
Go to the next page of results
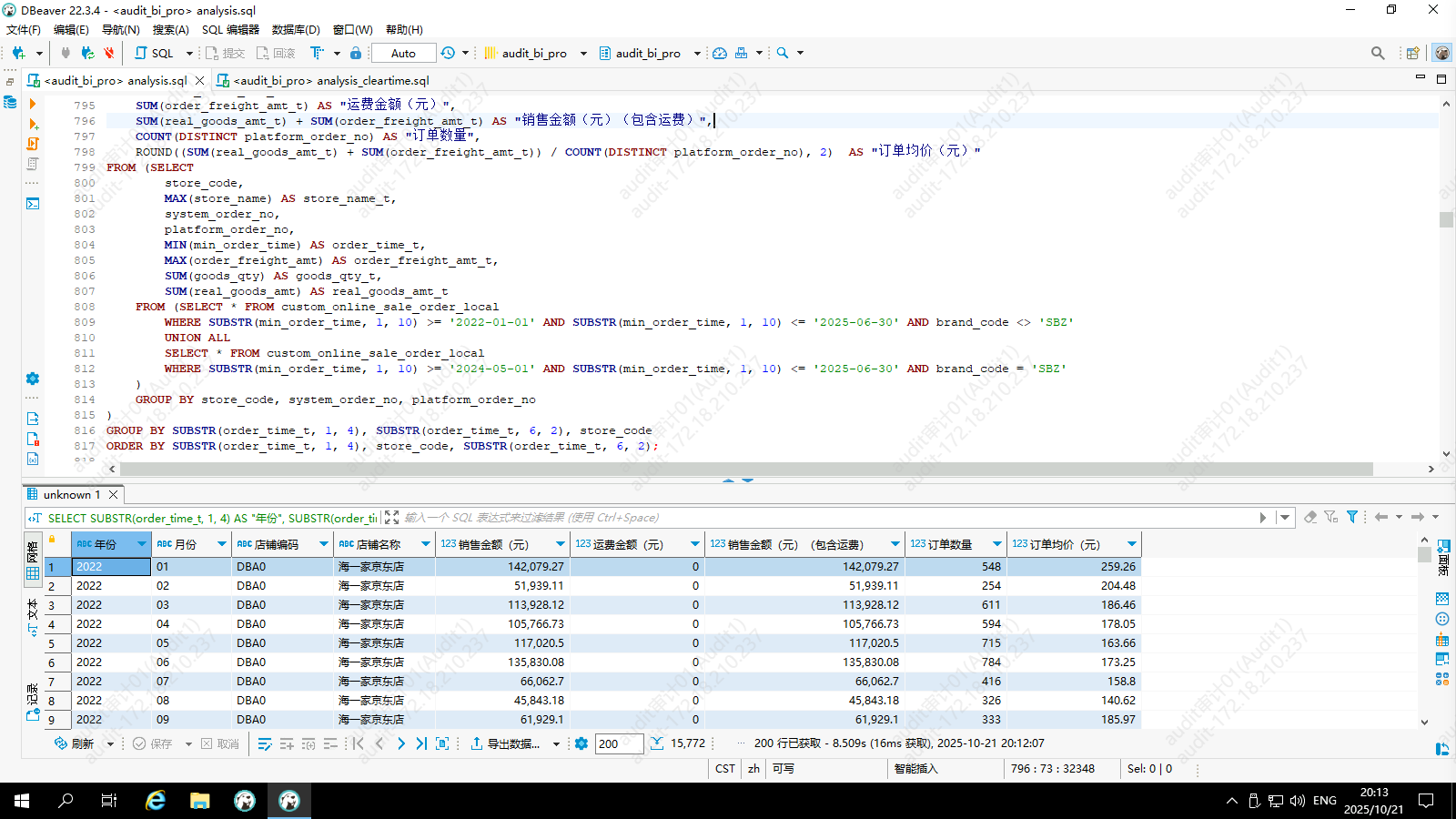tap(401, 743)
